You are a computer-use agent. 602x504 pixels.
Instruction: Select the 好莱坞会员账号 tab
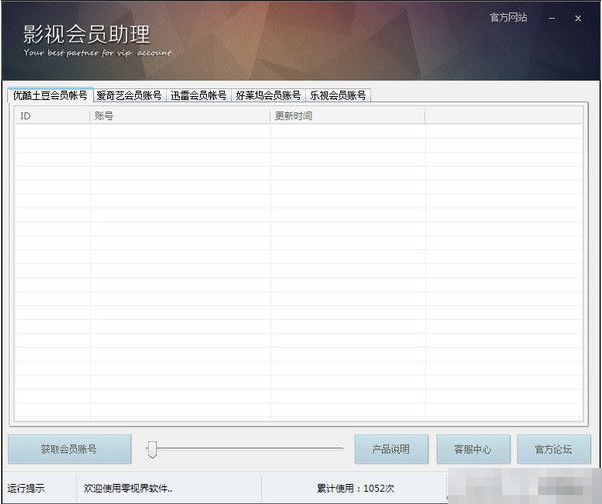tap(268, 96)
